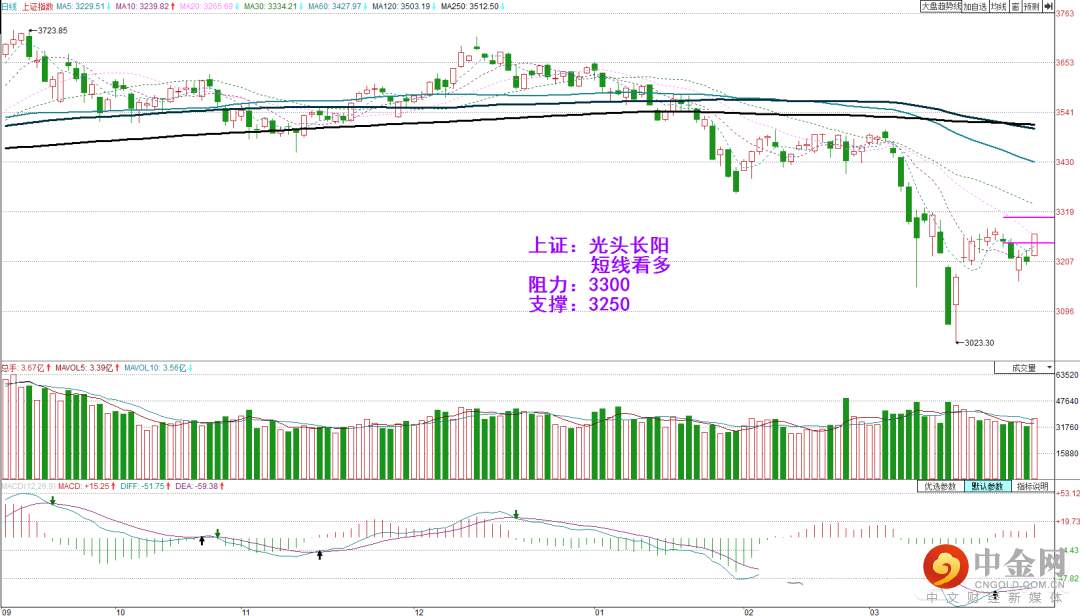Viewport: 1080px width, 616px height.
Task: Click the 3023.30 low price label
Action: [x=979, y=342]
